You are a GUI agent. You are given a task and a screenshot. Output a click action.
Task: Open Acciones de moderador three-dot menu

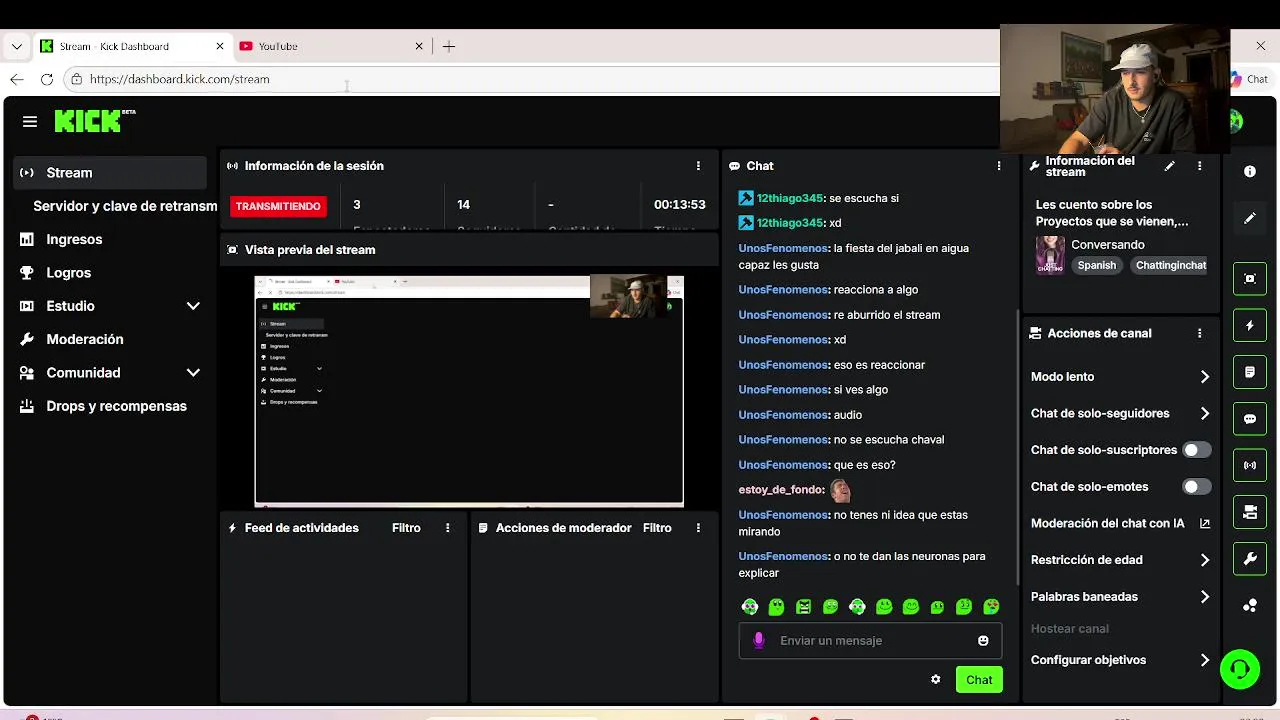click(x=698, y=528)
